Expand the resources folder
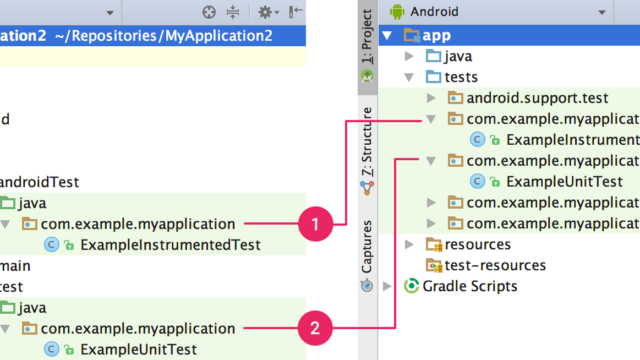The width and height of the screenshot is (640, 360). [x=409, y=244]
